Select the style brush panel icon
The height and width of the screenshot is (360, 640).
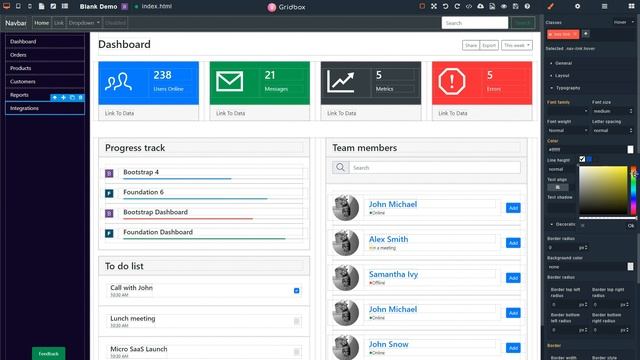pyautogui.click(x=551, y=6)
